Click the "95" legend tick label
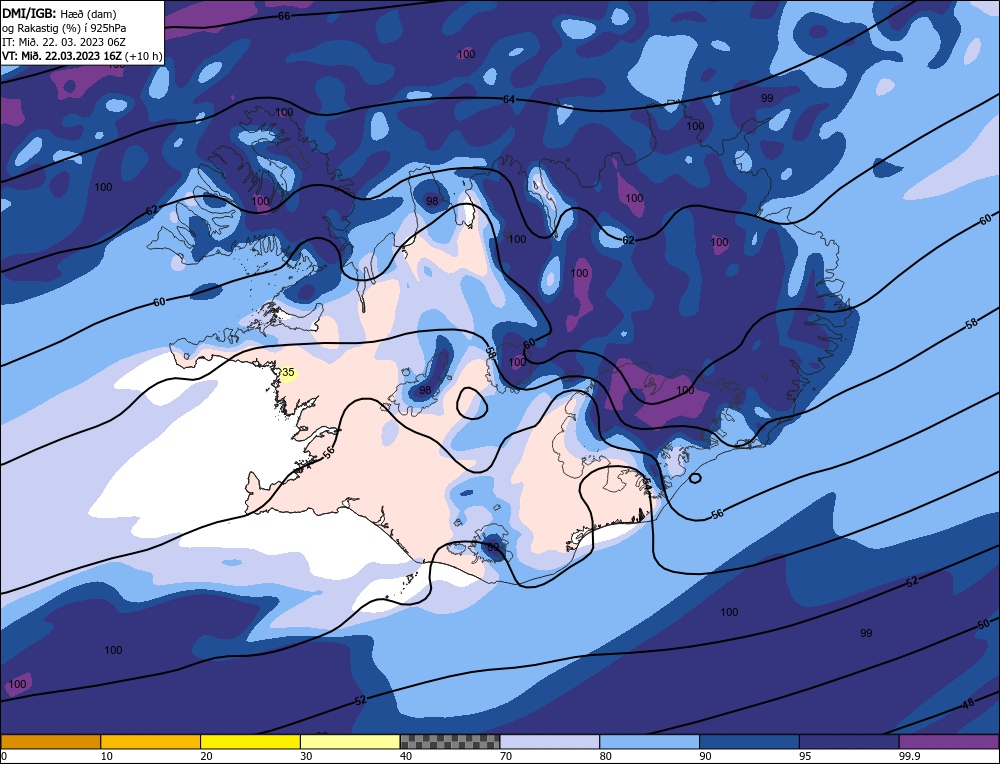This screenshot has width=1000, height=764. (x=805, y=756)
